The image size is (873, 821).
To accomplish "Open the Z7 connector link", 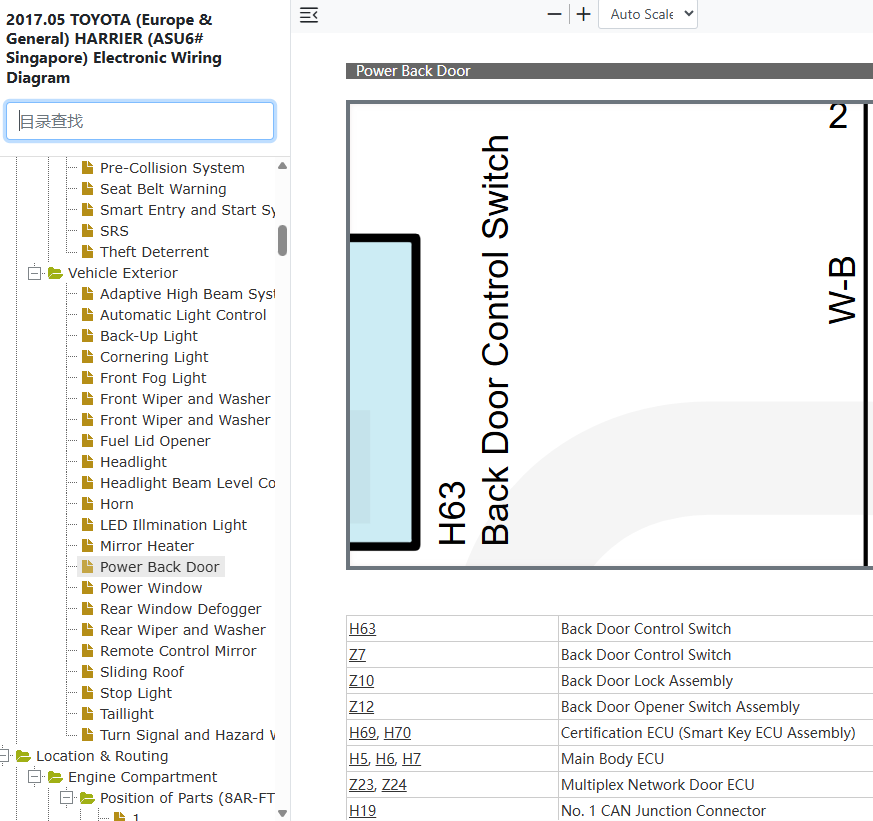I will coord(357,655).
